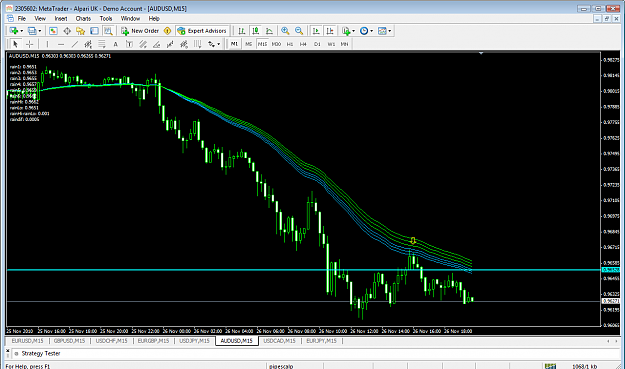Expand the New Chart dropdown arrow
This screenshot has width=625, height=369.
point(22,31)
